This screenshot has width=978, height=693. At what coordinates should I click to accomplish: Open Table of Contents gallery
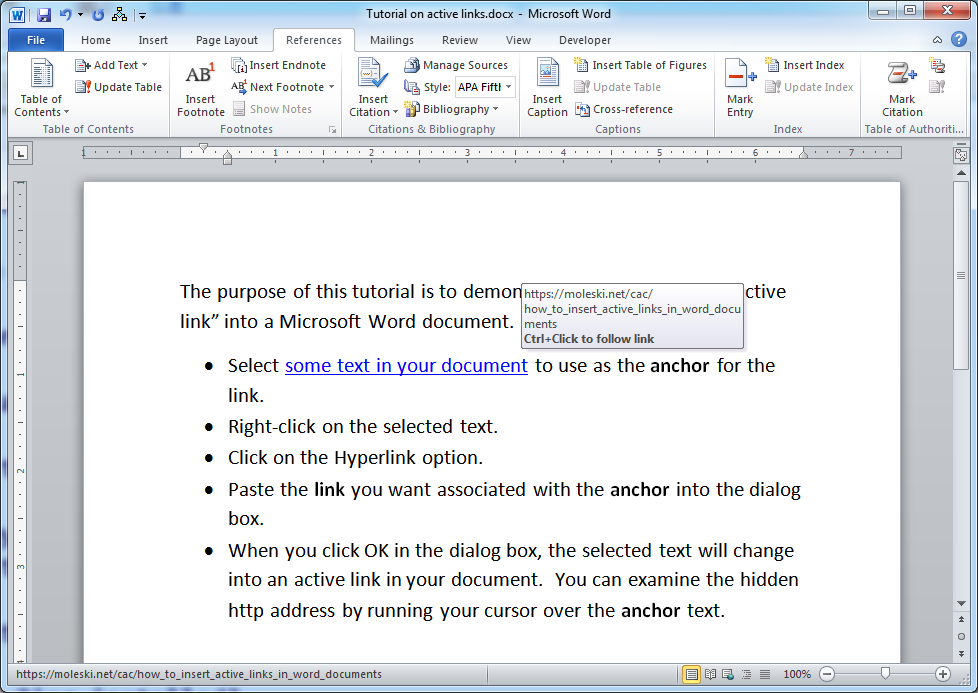click(41, 88)
